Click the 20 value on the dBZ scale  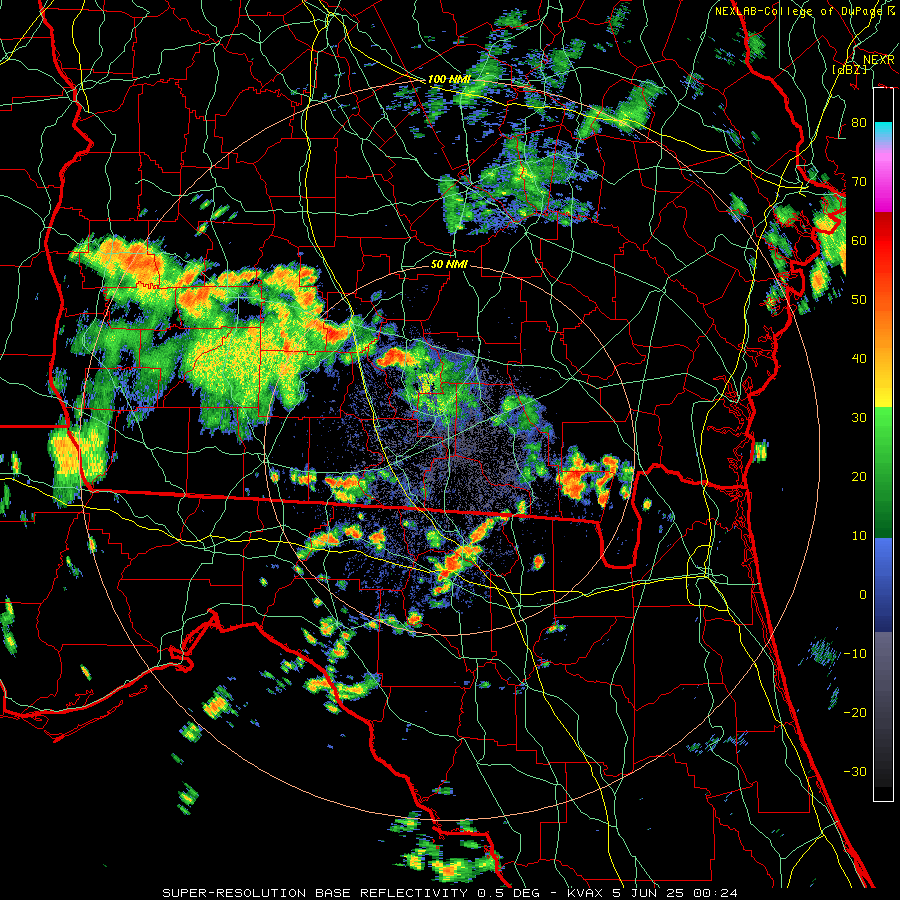click(x=859, y=476)
